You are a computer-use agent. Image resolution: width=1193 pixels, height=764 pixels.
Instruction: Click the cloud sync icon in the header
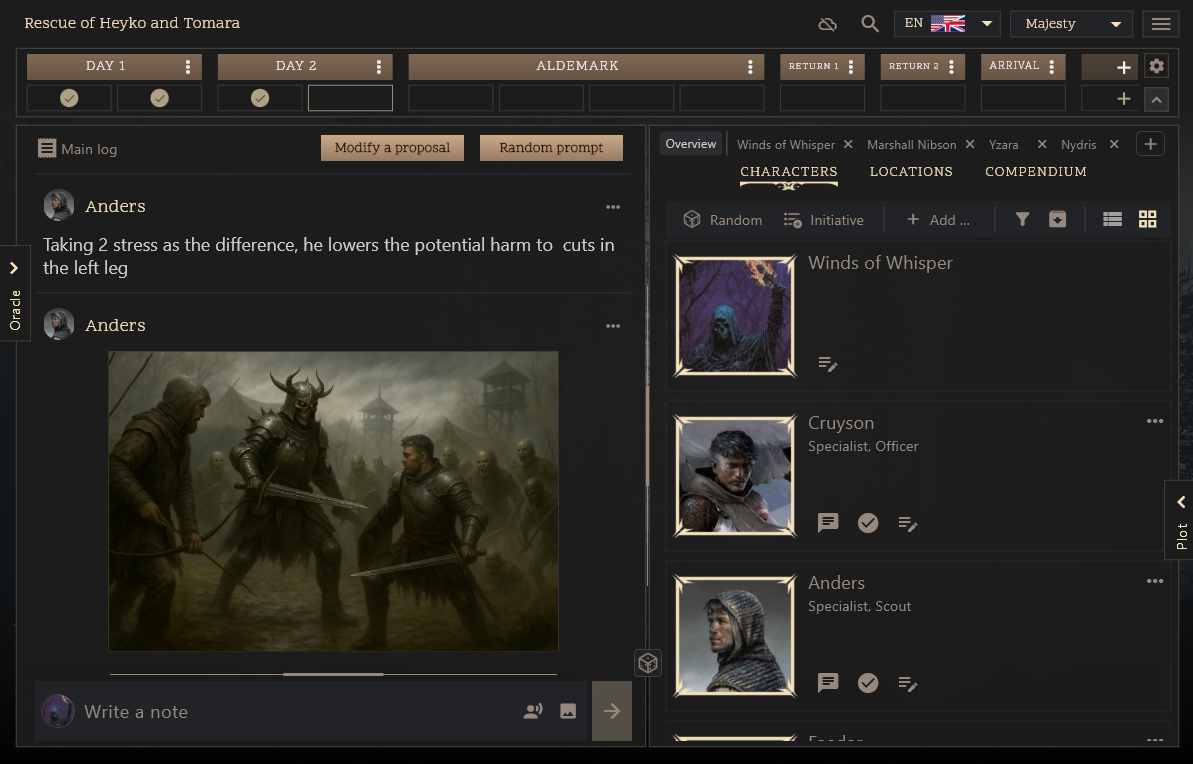click(828, 23)
